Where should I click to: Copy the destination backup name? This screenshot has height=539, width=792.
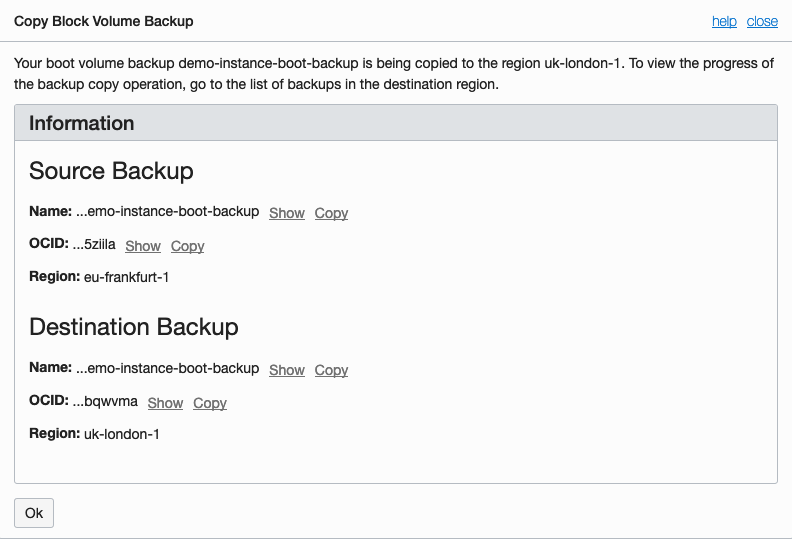[x=331, y=370]
